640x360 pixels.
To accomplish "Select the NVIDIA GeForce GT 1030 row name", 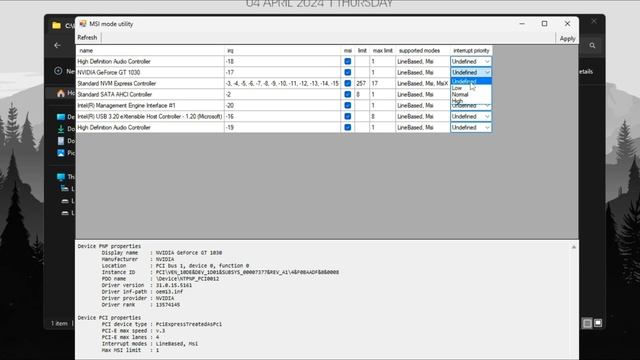I will coord(150,72).
